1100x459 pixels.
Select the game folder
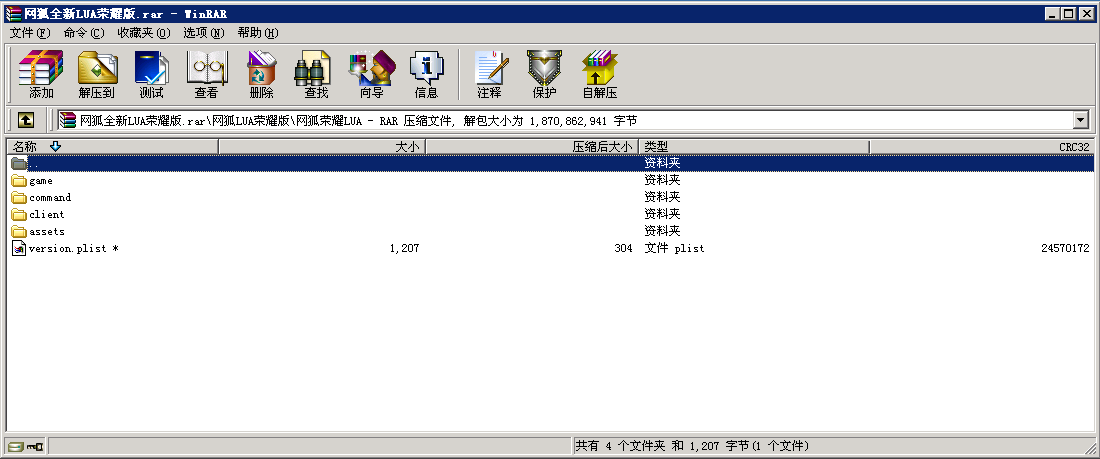click(x=41, y=181)
